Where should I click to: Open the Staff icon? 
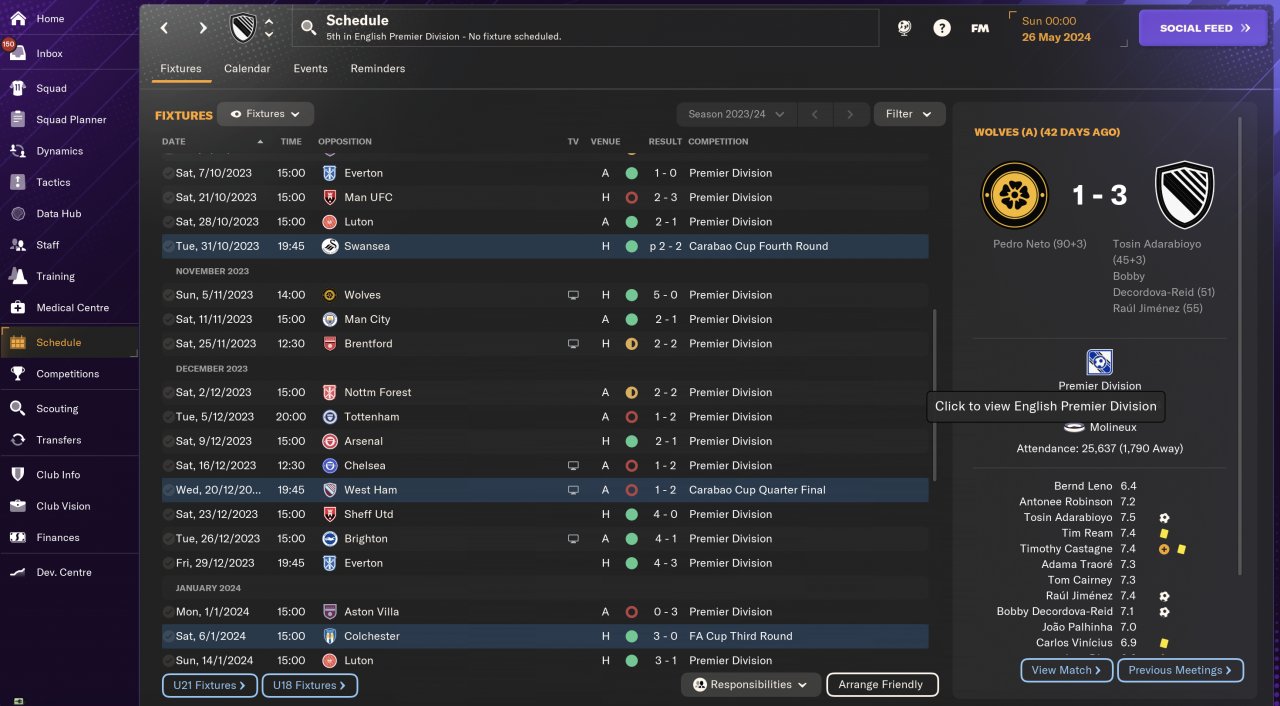(x=18, y=244)
